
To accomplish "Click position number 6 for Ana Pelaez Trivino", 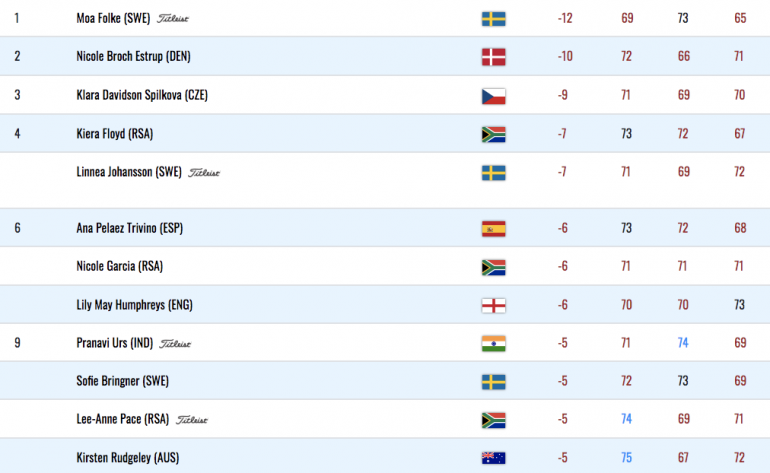I will 17,228.
